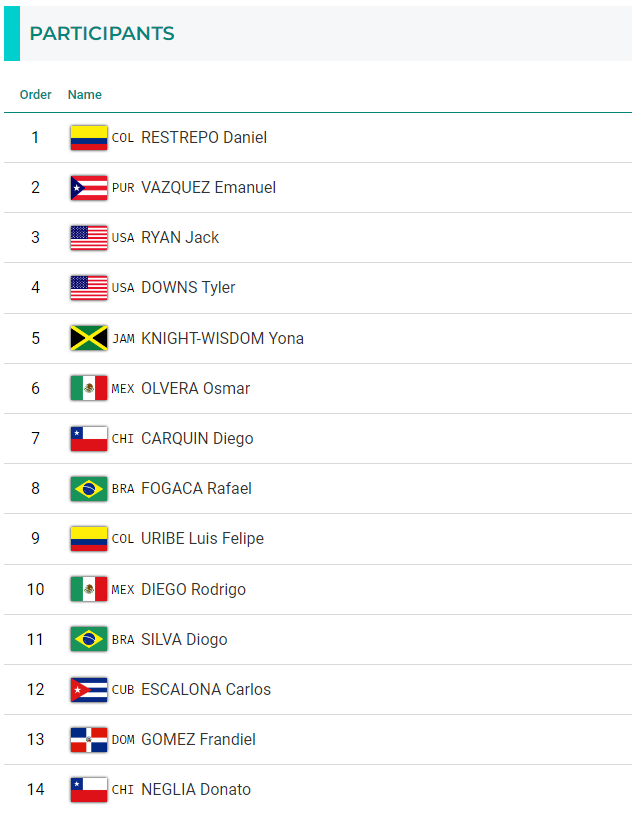
Task: Click Mexico flag next to OLVERA Osmar
Action: coord(89,388)
